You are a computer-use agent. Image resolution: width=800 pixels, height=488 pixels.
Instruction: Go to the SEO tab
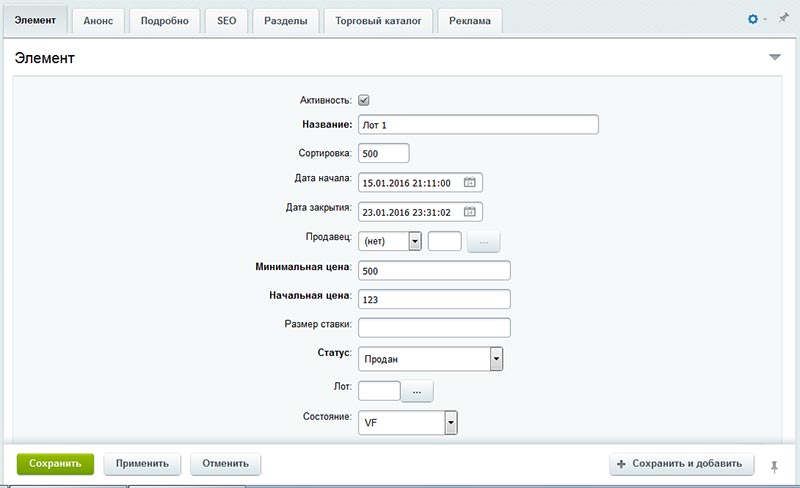coord(226,21)
